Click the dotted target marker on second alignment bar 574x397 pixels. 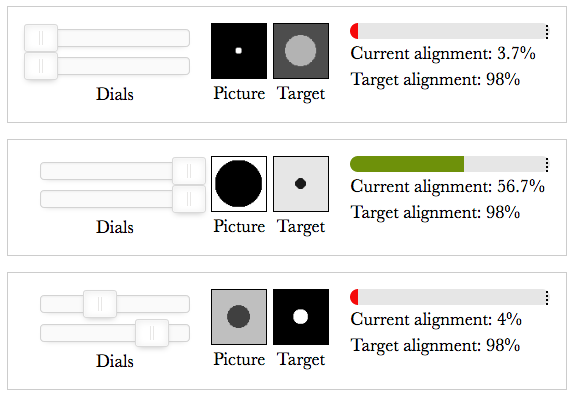[x=547, y=164]
